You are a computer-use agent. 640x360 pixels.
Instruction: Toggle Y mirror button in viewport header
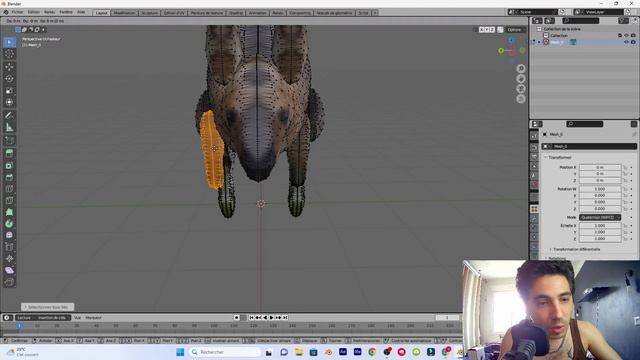(487, 29)
